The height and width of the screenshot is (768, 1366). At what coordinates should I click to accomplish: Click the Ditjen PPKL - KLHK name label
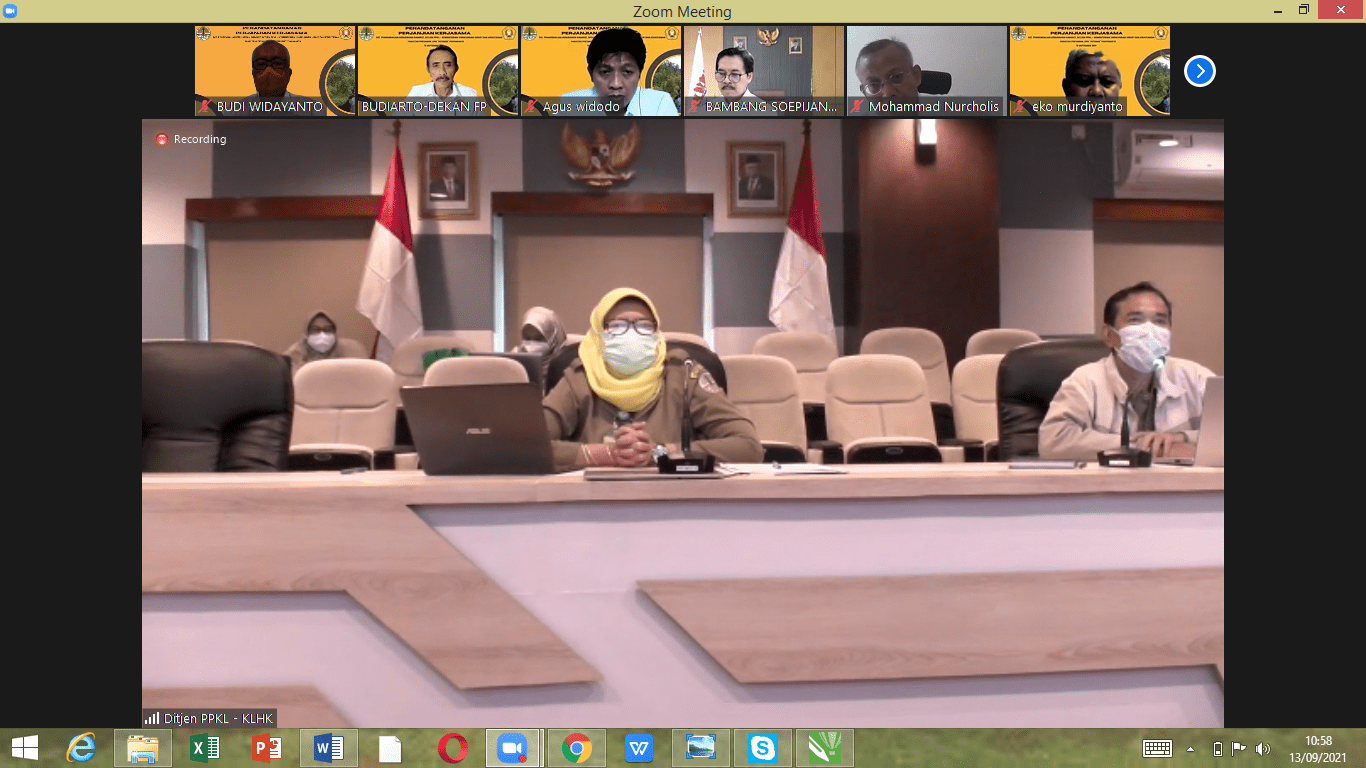point(210,718)
